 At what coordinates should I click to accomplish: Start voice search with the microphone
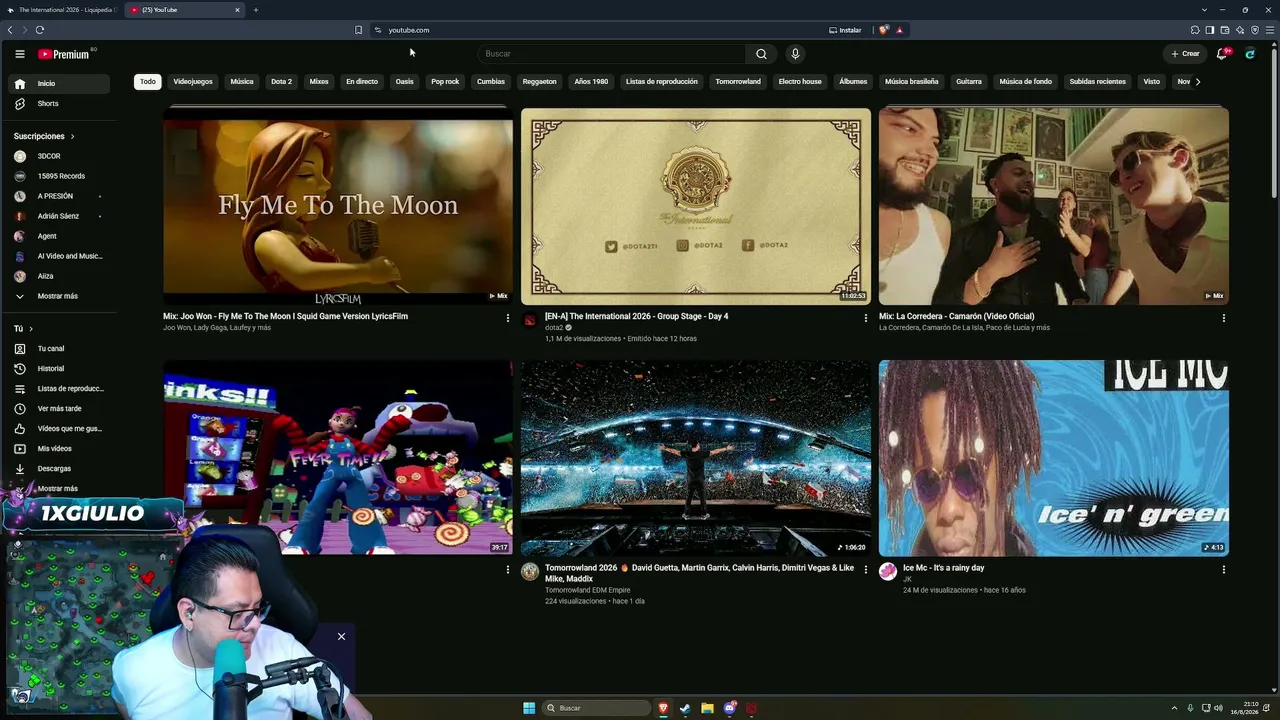click(795, 54)
